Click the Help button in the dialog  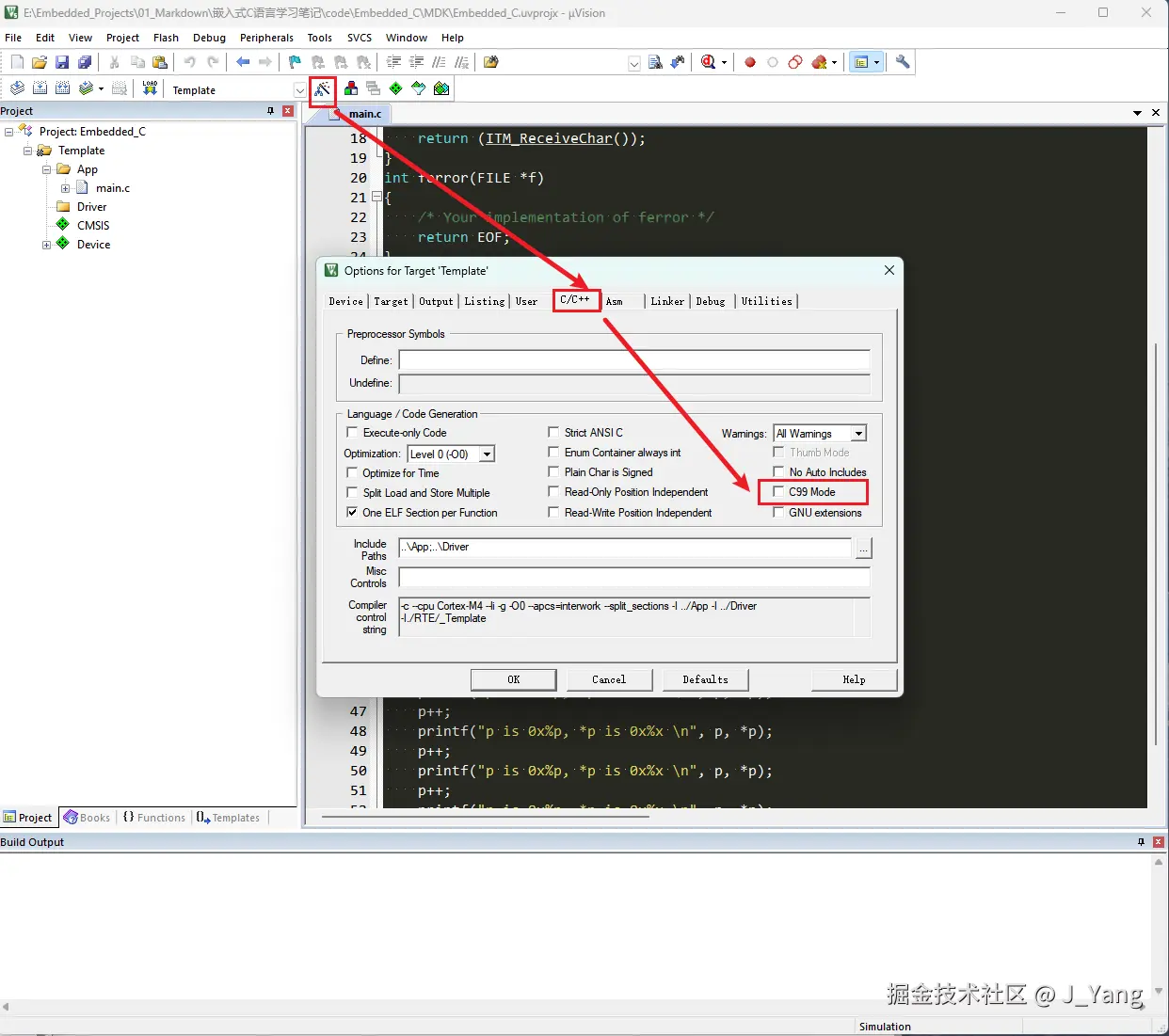point(854,679)
